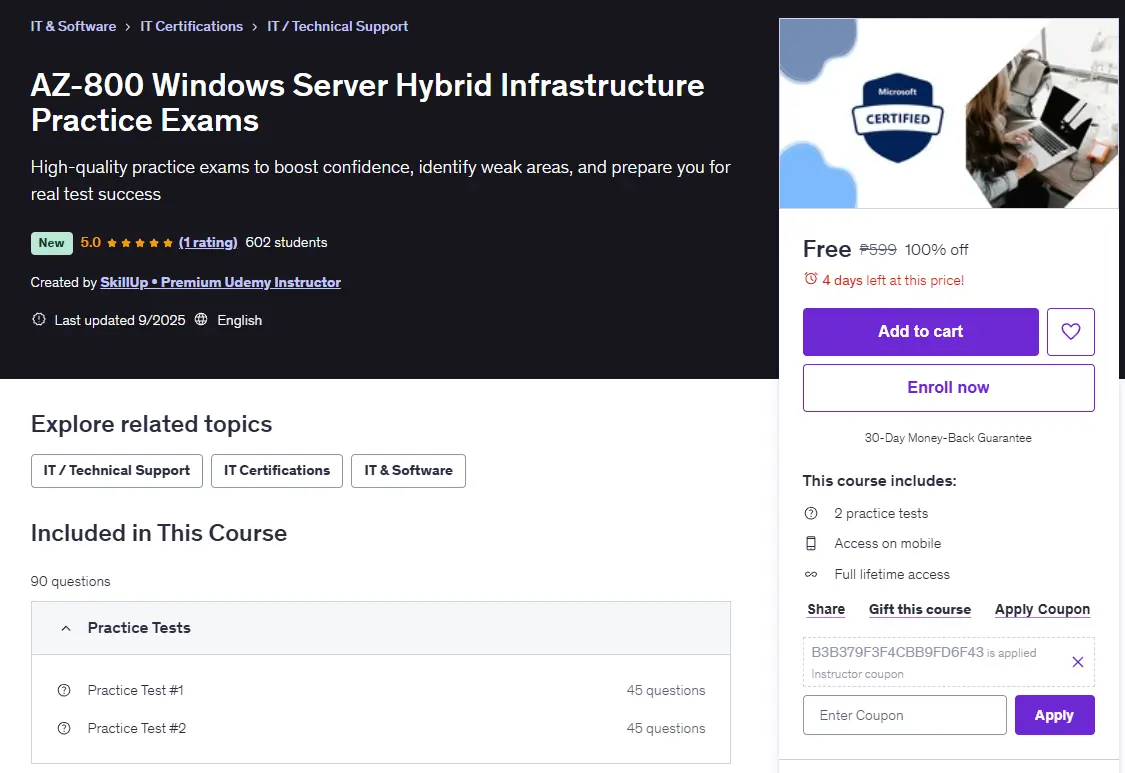This screenshot has width=1125, height=773.
Task: Focus the Enter Coupon field
Action: point(905,715)
